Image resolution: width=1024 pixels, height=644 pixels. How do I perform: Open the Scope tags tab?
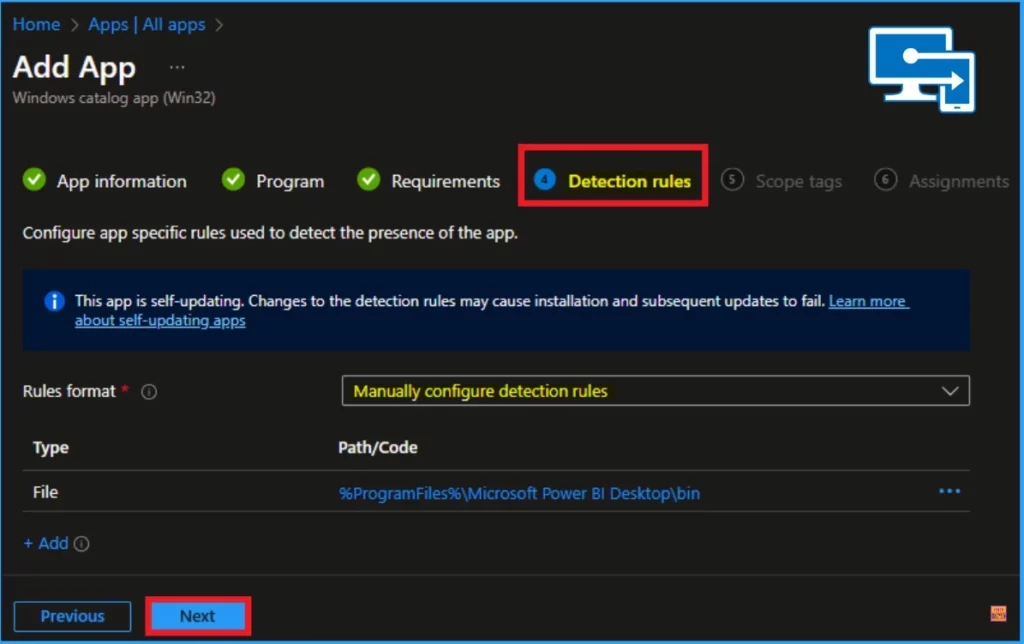[x=799, y=181]
